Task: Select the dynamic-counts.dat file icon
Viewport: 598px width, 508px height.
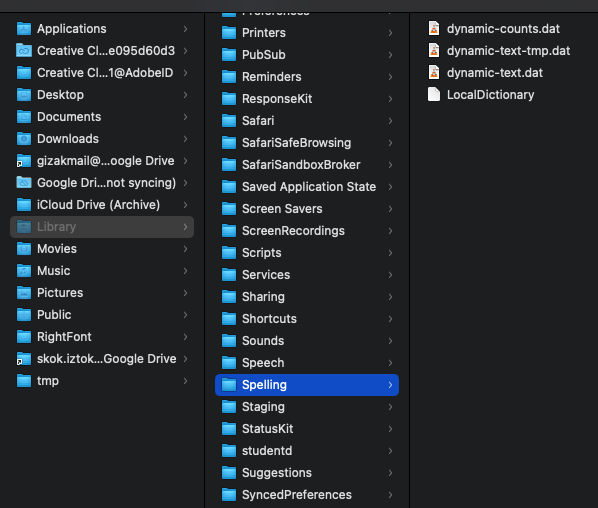Action: click(434, 29)
